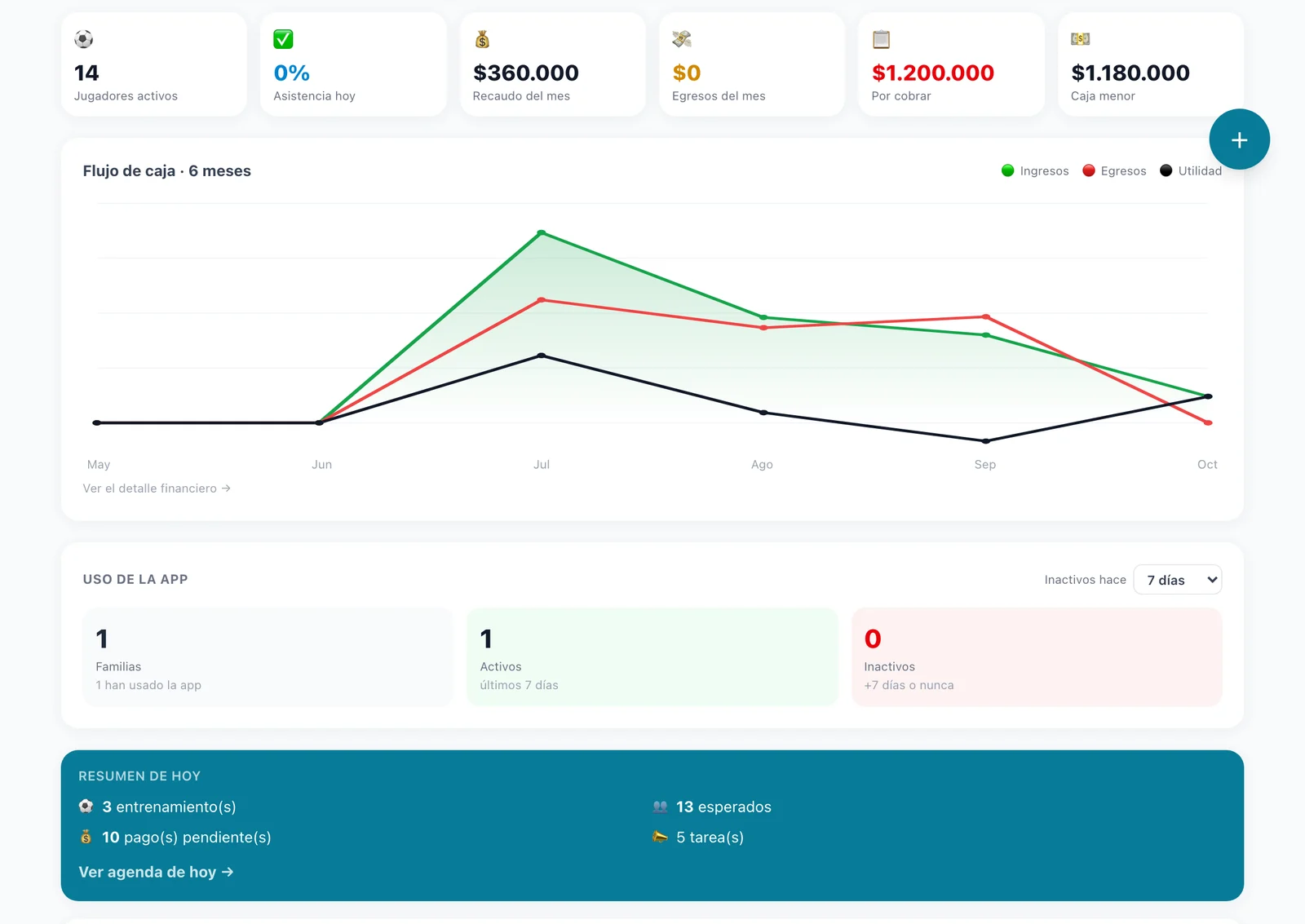The width and height of the screenshot is (1305, 924).
Task: Click the $1.200.000 Por cobrar value
Action: (933, 73)
